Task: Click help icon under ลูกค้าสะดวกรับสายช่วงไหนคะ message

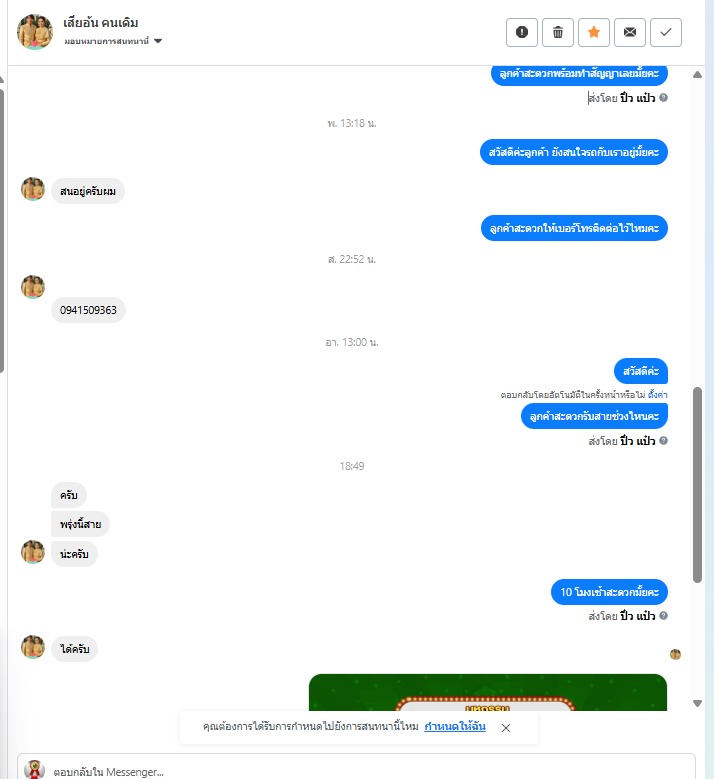Action: 663,441
